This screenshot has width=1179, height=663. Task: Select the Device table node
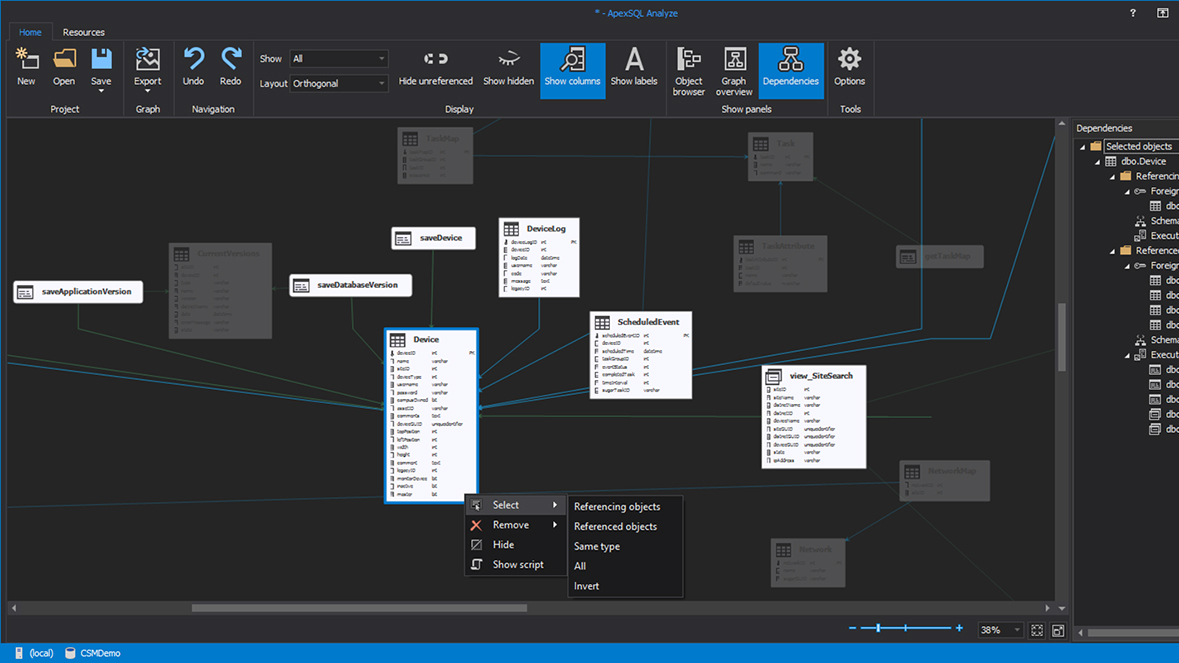[x=431, y=415]
